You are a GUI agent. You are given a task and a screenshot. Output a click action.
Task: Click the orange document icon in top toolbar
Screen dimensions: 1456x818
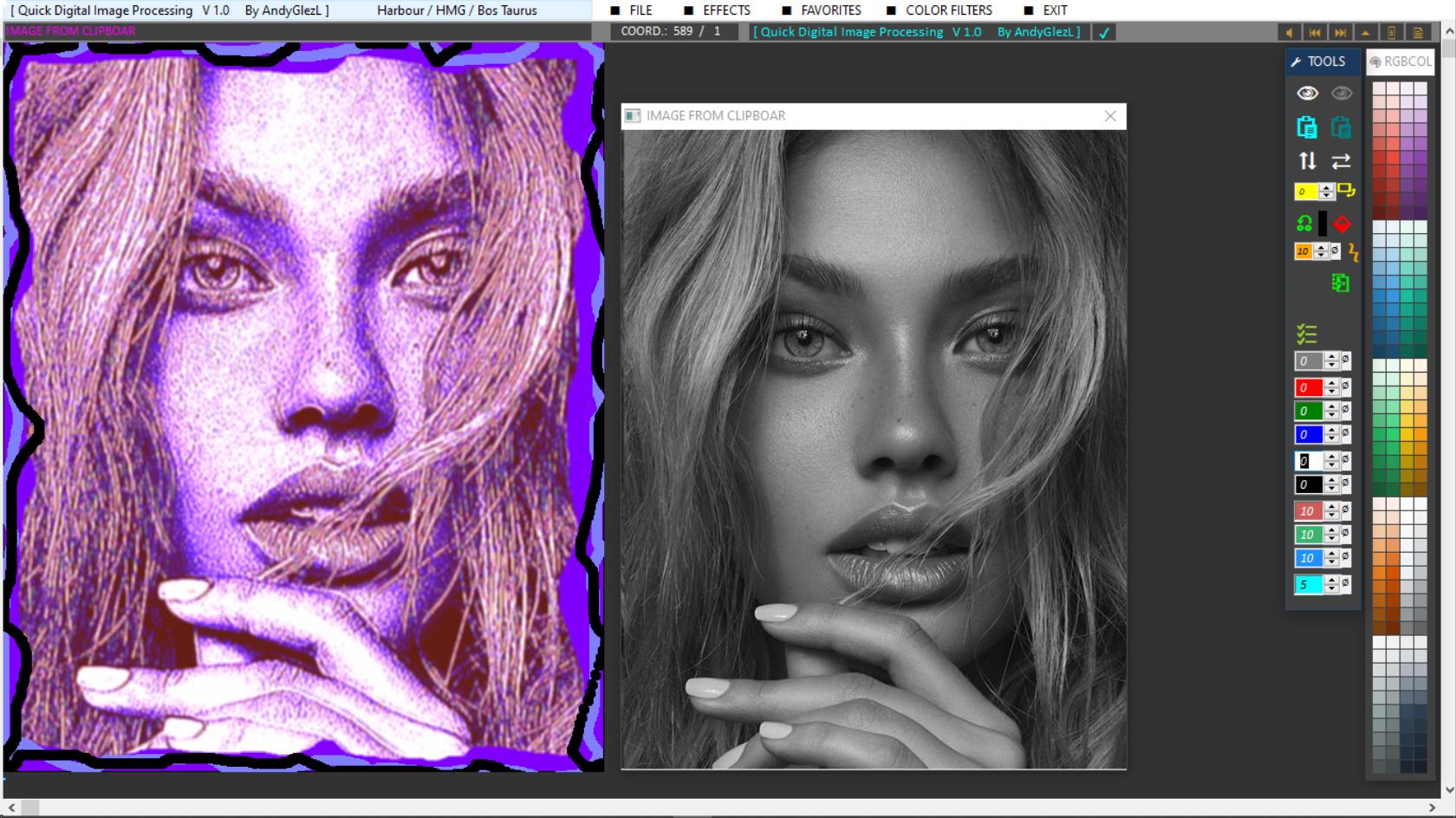[x=1418, y=33]
